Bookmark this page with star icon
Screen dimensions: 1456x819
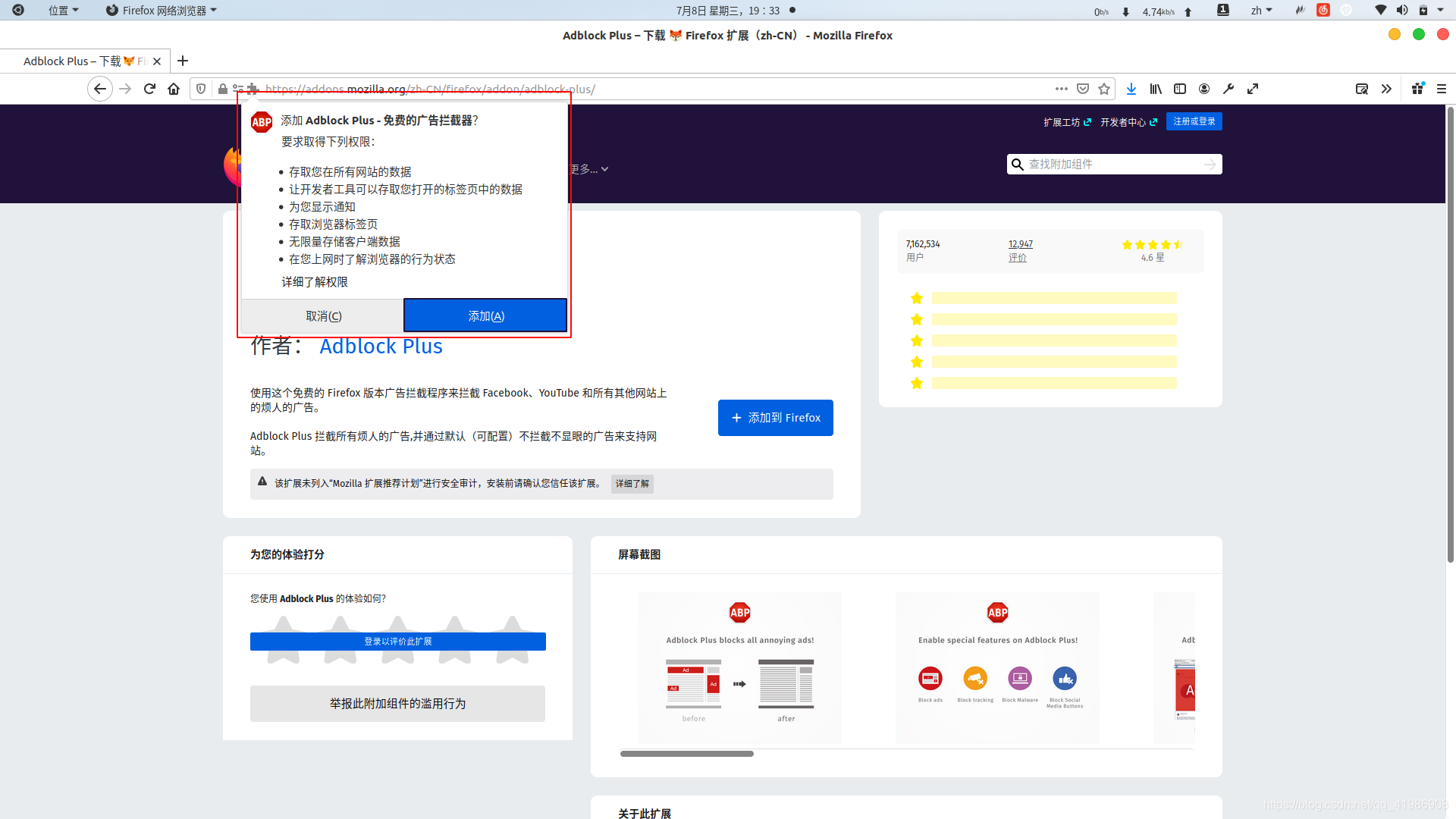click(1103, 89)
